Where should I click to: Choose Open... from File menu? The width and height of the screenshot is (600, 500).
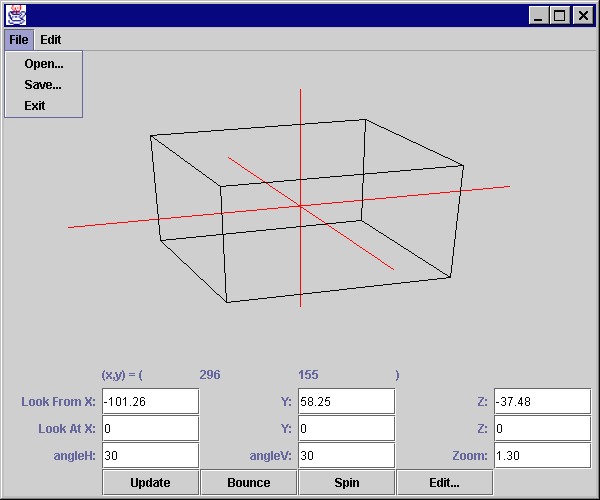(44, 64)
